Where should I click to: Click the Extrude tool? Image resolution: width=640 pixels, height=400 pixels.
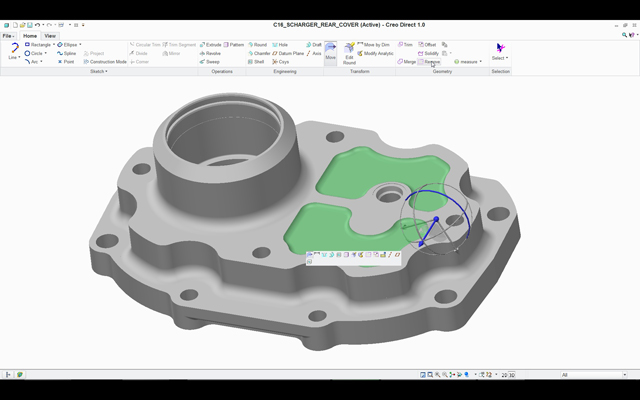[211, 45]
